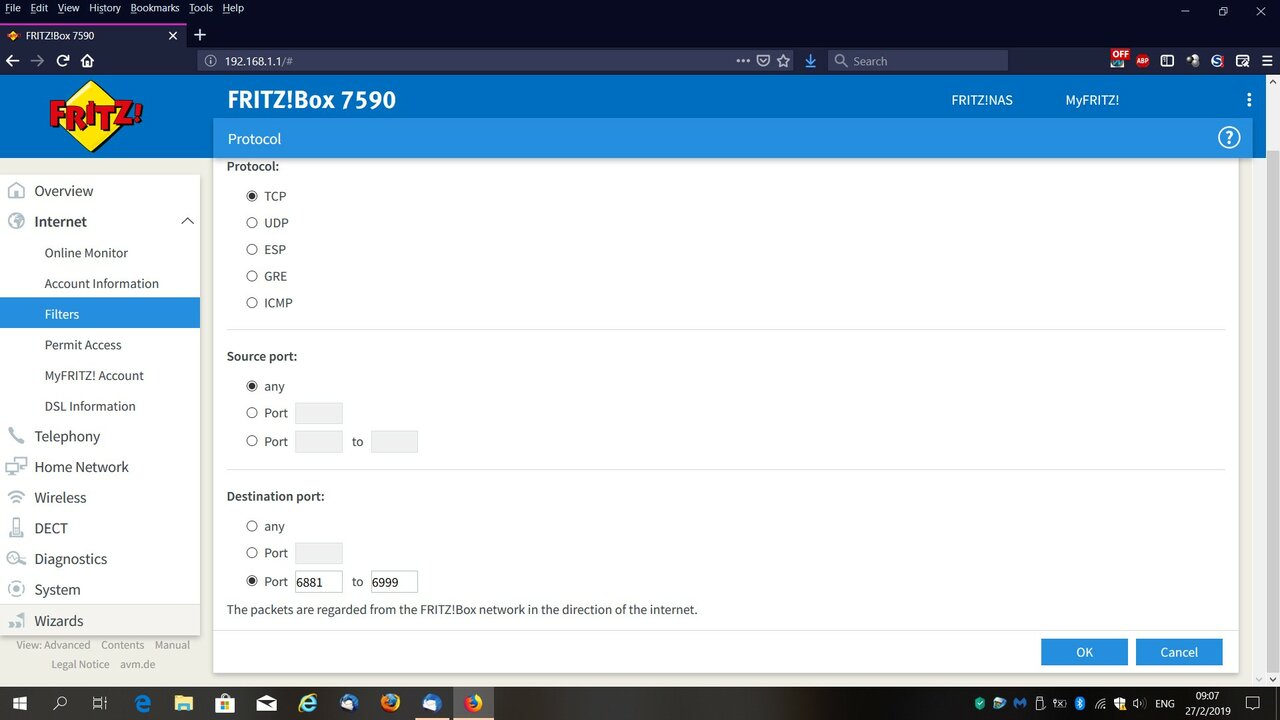
Task: Select the ESP protocol
Action: 252,249
